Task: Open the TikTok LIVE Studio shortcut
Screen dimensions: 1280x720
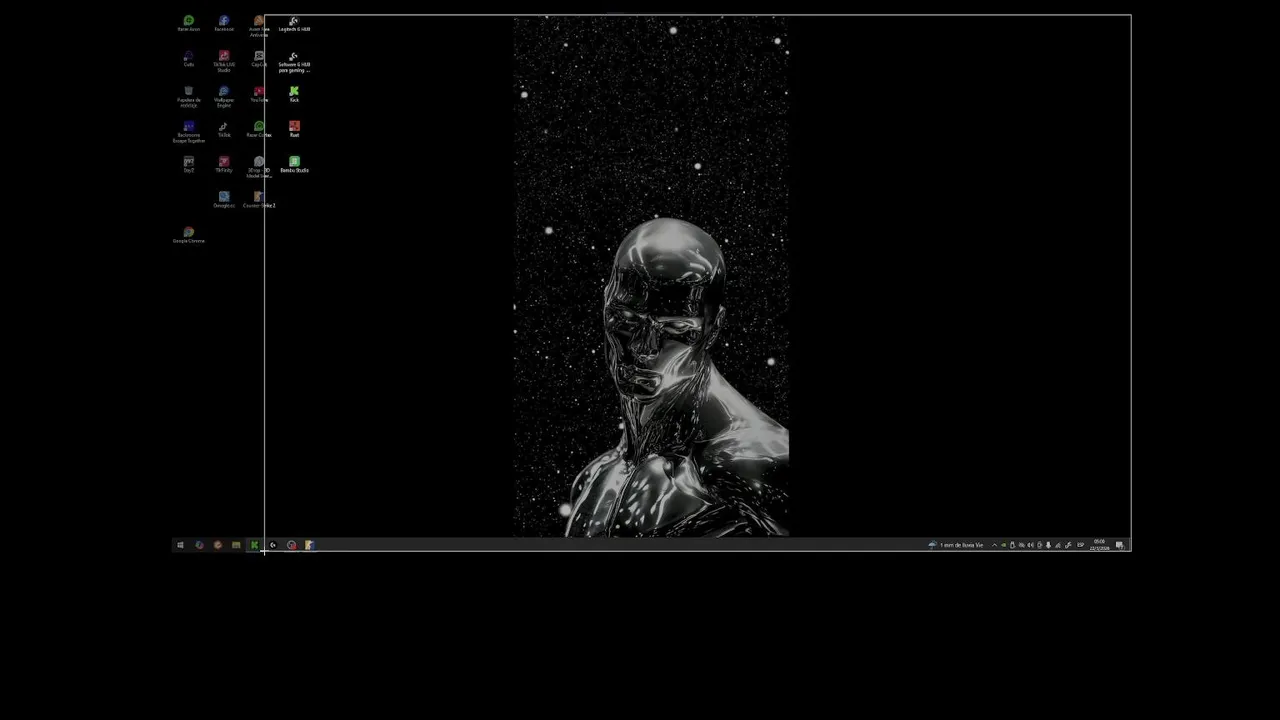Action: tap(223, 61)
